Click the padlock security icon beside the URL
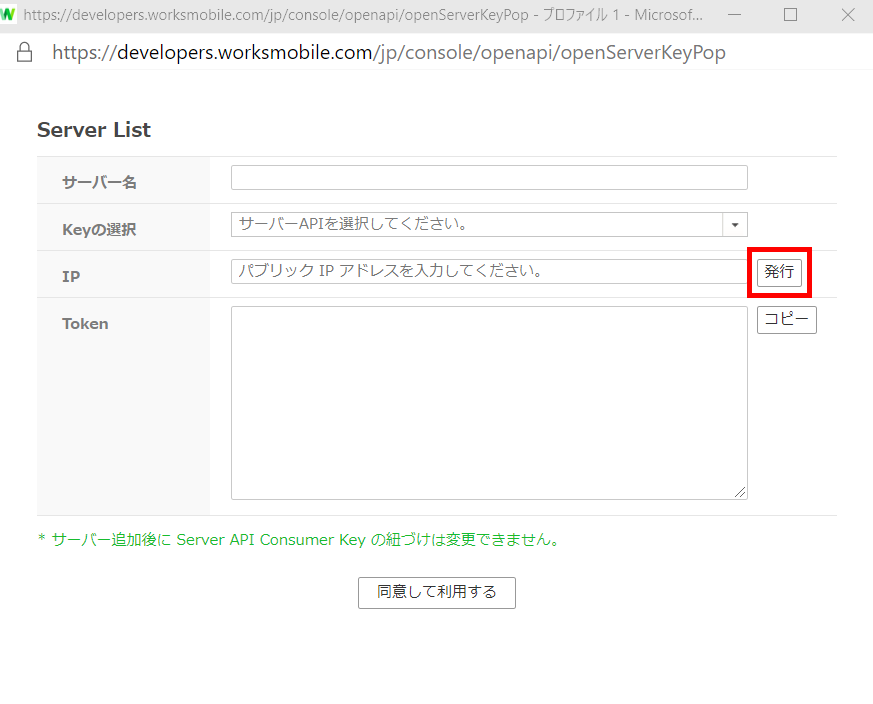This screenshot has width=873, height=704. pyautogui.click(x=25, y=52)
